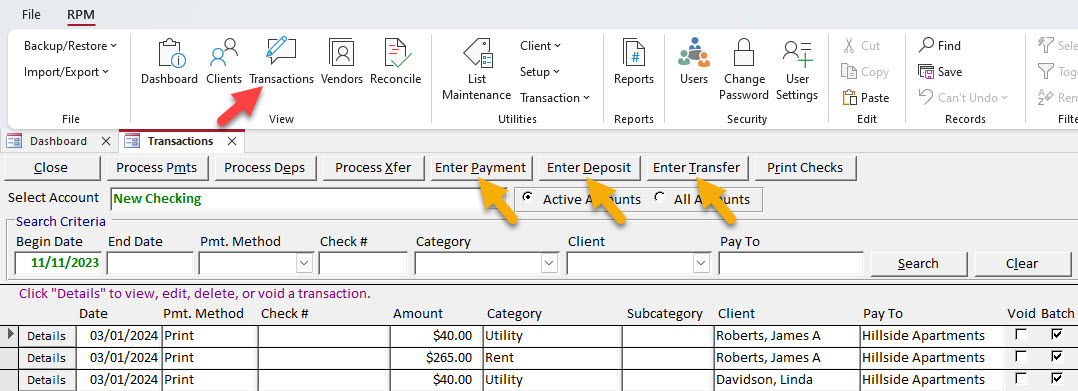This screenshot has height=391, width=1078.
Task: Click the Begin Date field
Action: 58,263
